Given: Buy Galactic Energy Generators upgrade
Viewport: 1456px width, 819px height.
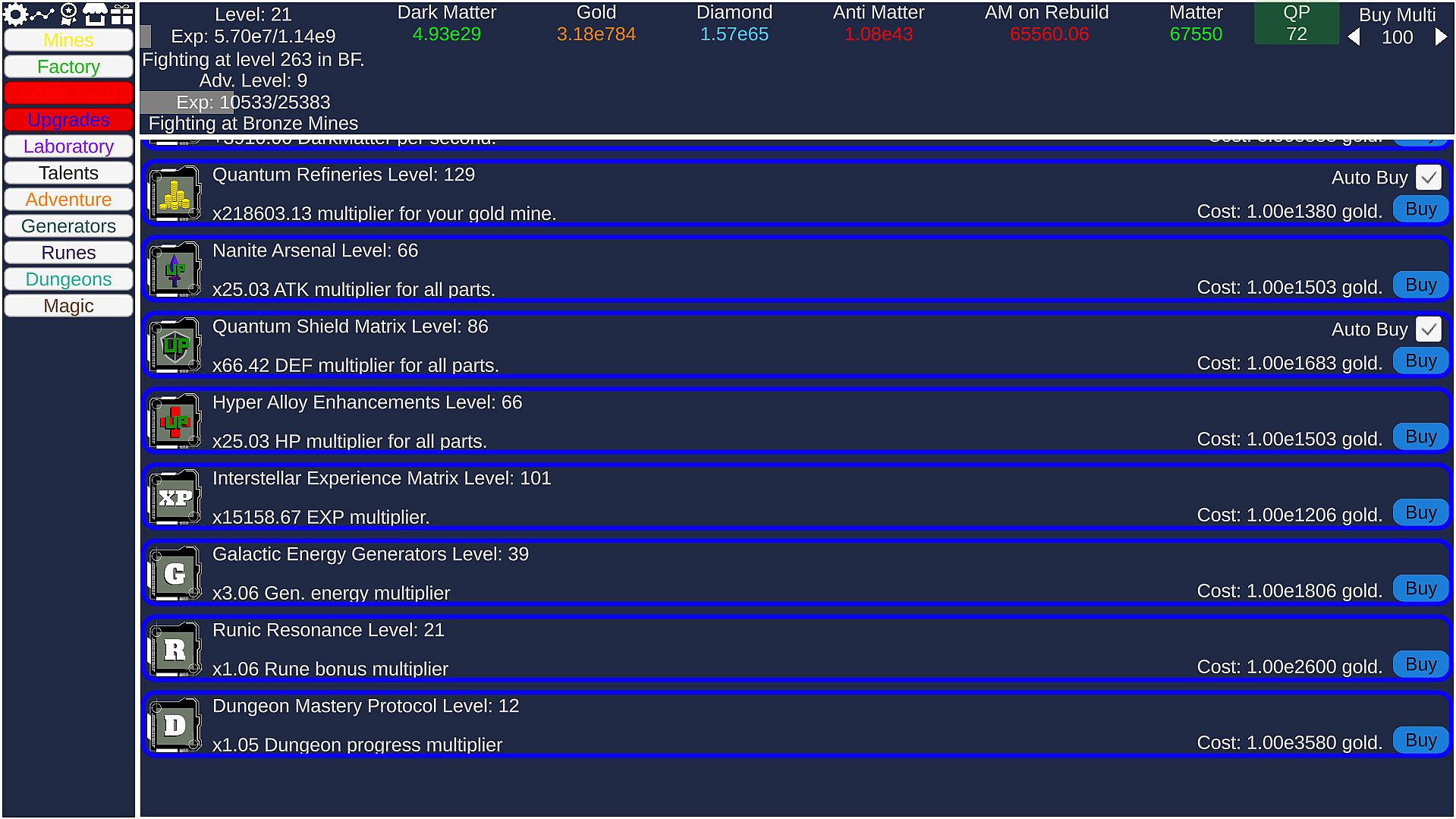Looking at the screenshot, I should coord(1420,589).
